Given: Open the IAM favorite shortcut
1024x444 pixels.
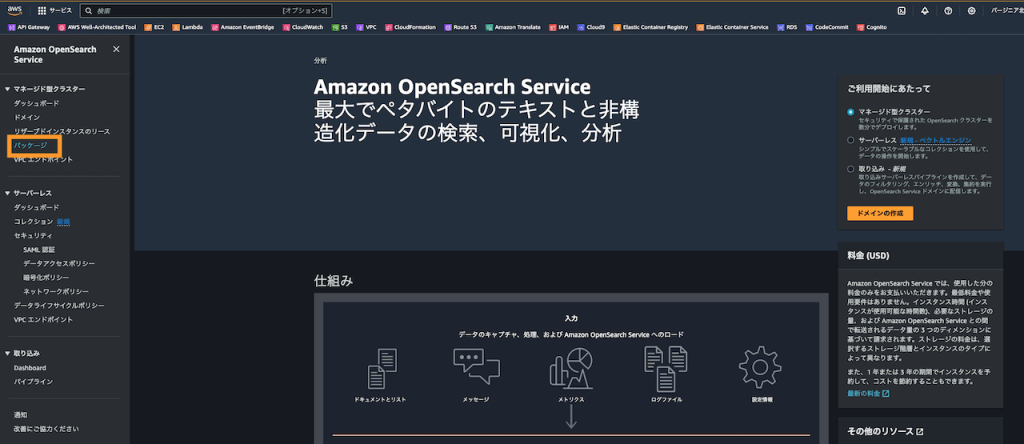Looking at the screenshot, I should [x=558, y=27].
